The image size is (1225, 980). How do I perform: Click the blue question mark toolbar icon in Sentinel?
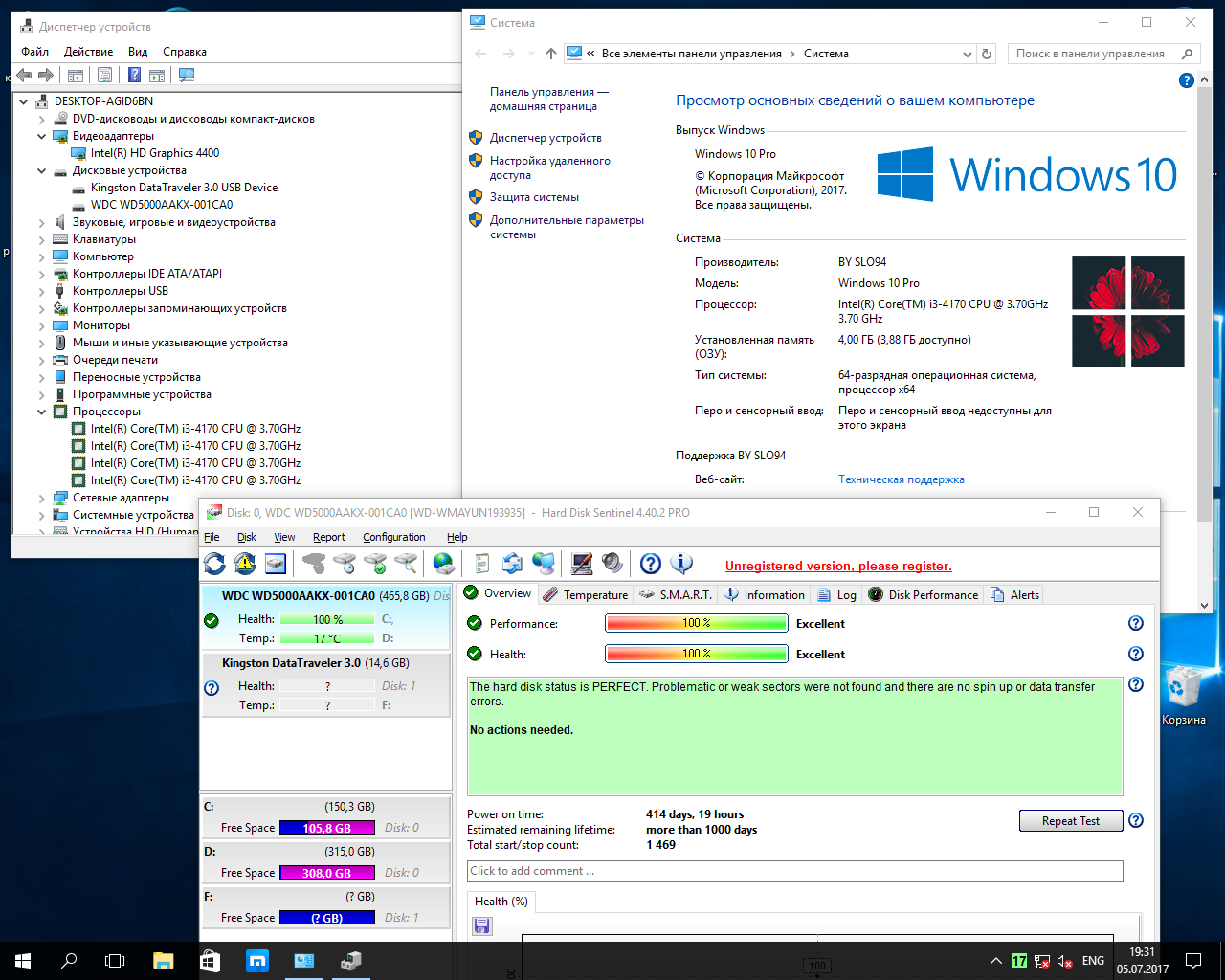(x=651, y=564)
